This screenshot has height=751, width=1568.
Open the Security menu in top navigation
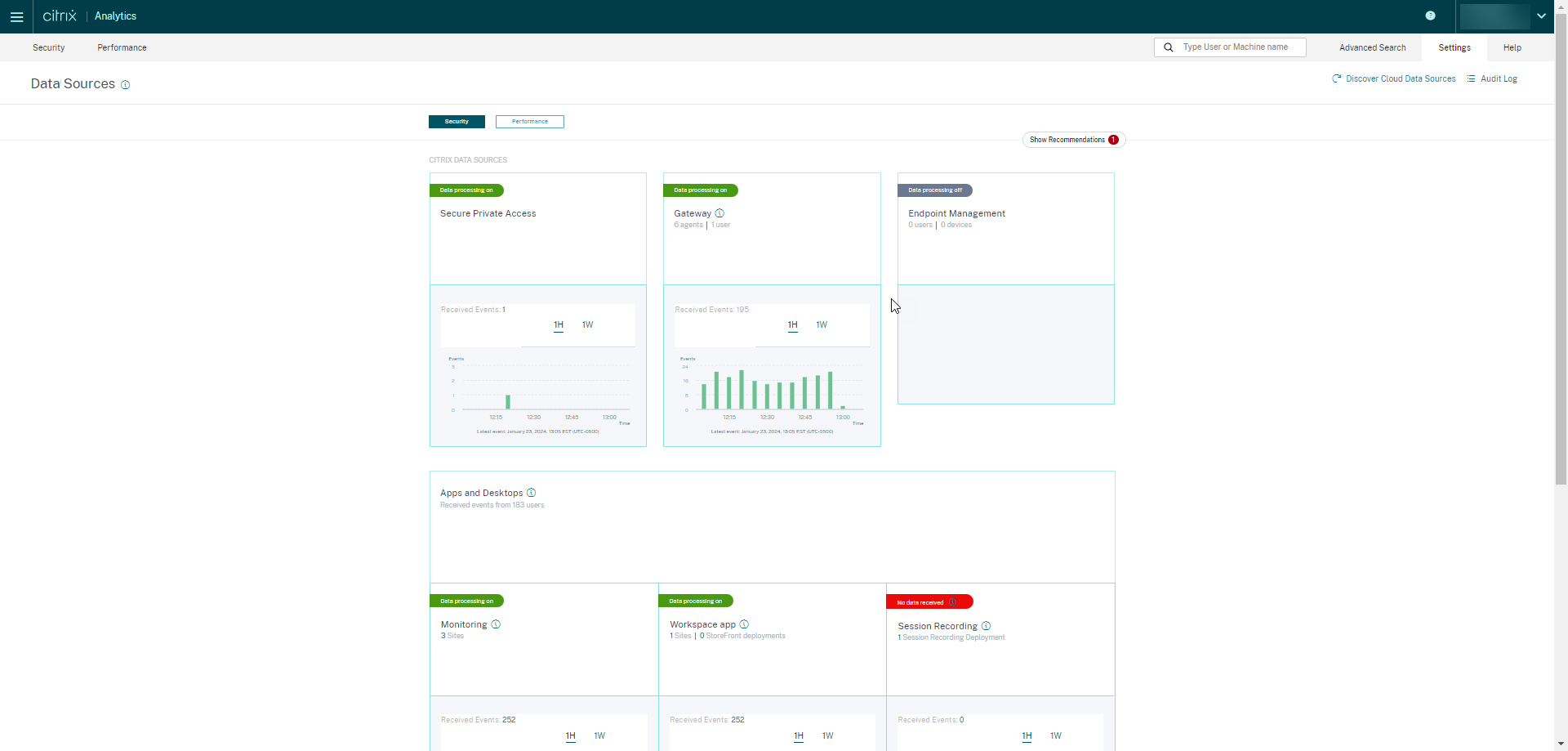click(x=49, y=47)
